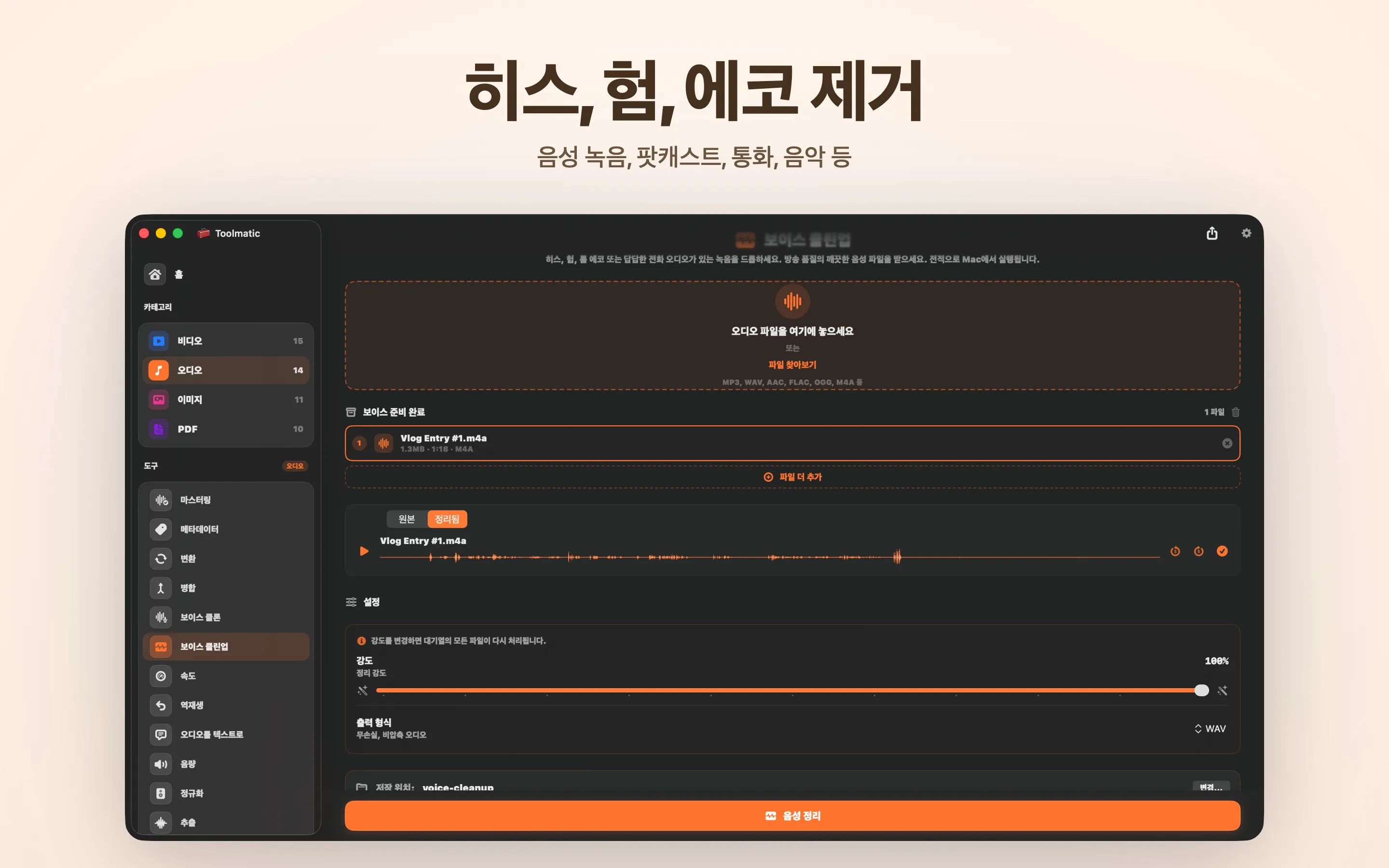Open the 마스터링 tool

point(226,500)
